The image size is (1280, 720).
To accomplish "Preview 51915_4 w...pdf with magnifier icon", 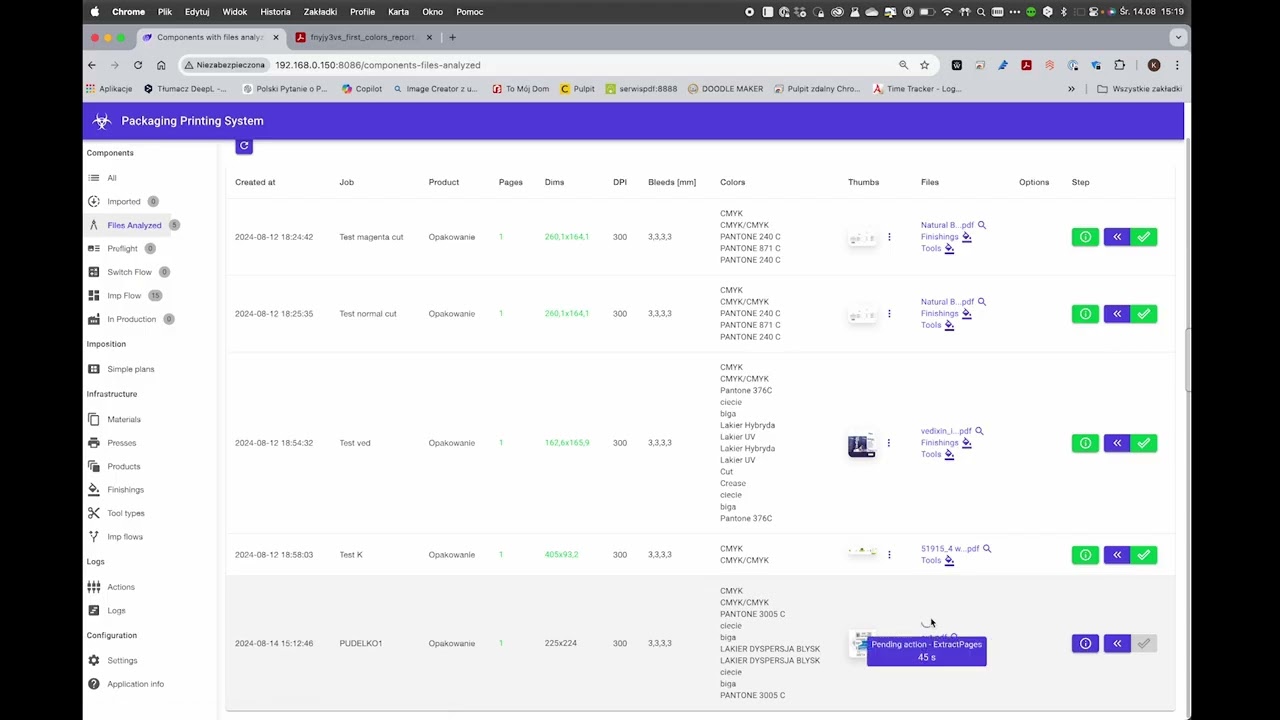I will [987, 549].
